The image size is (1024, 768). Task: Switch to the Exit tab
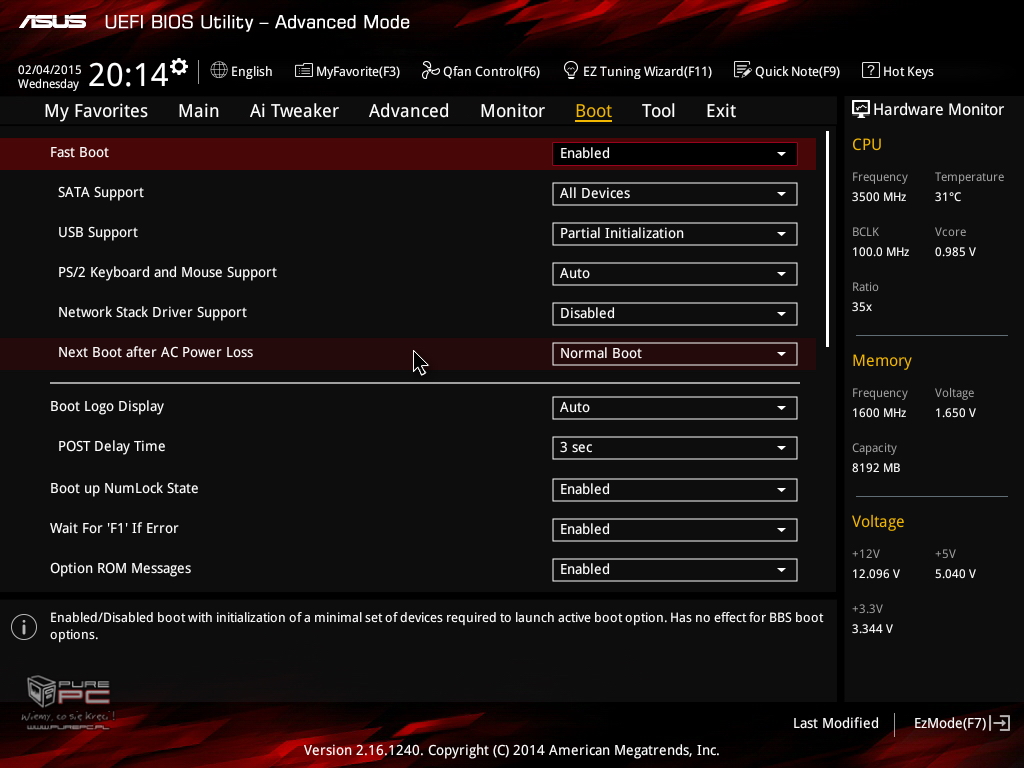[x=721, y=111]
